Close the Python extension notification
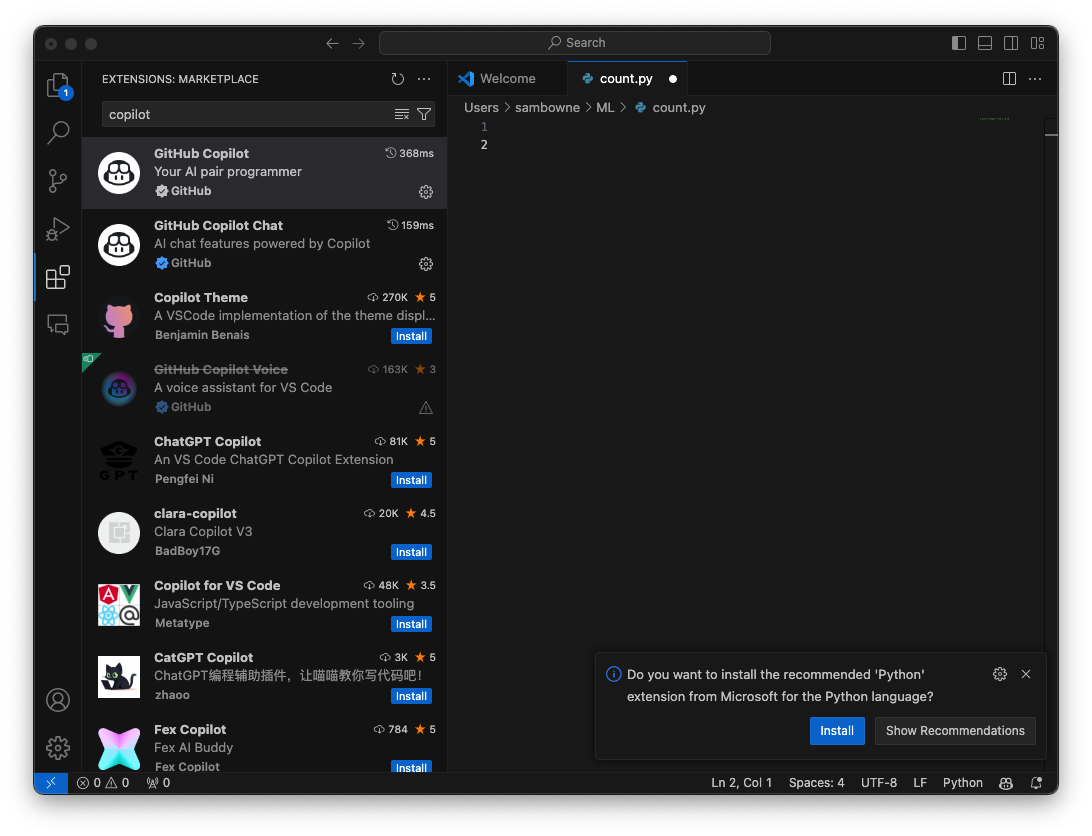This screenshot has height=836, width=1092. (1026, 674)
